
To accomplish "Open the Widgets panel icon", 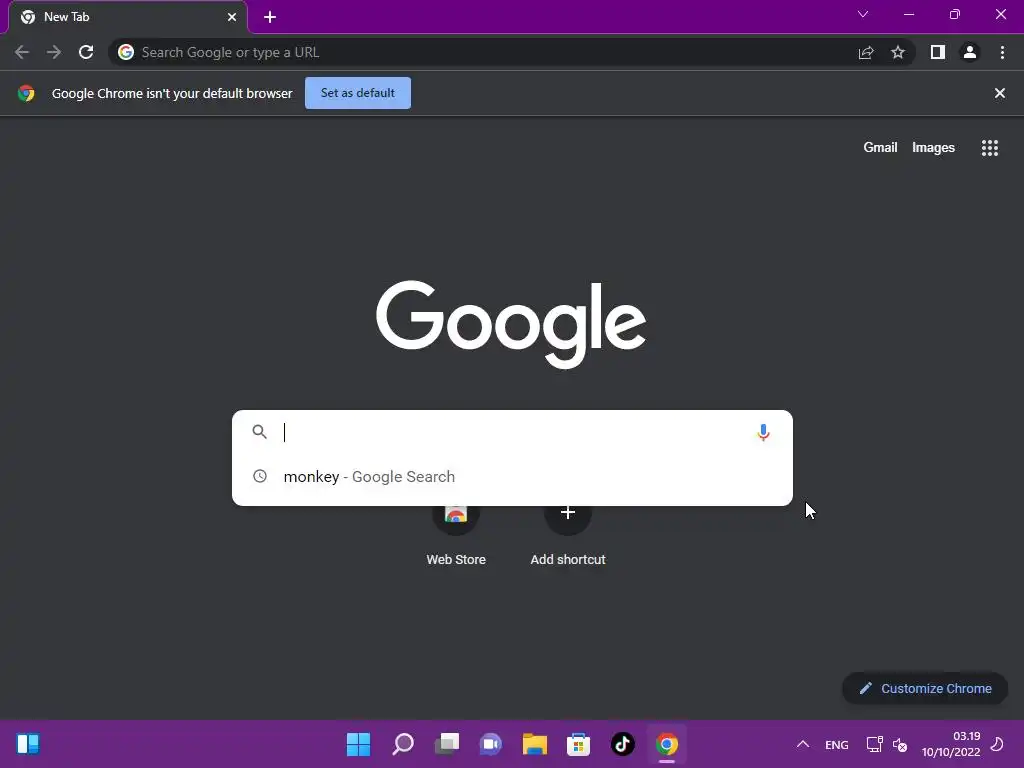I will pyautogui.click(x=28, y=744).
